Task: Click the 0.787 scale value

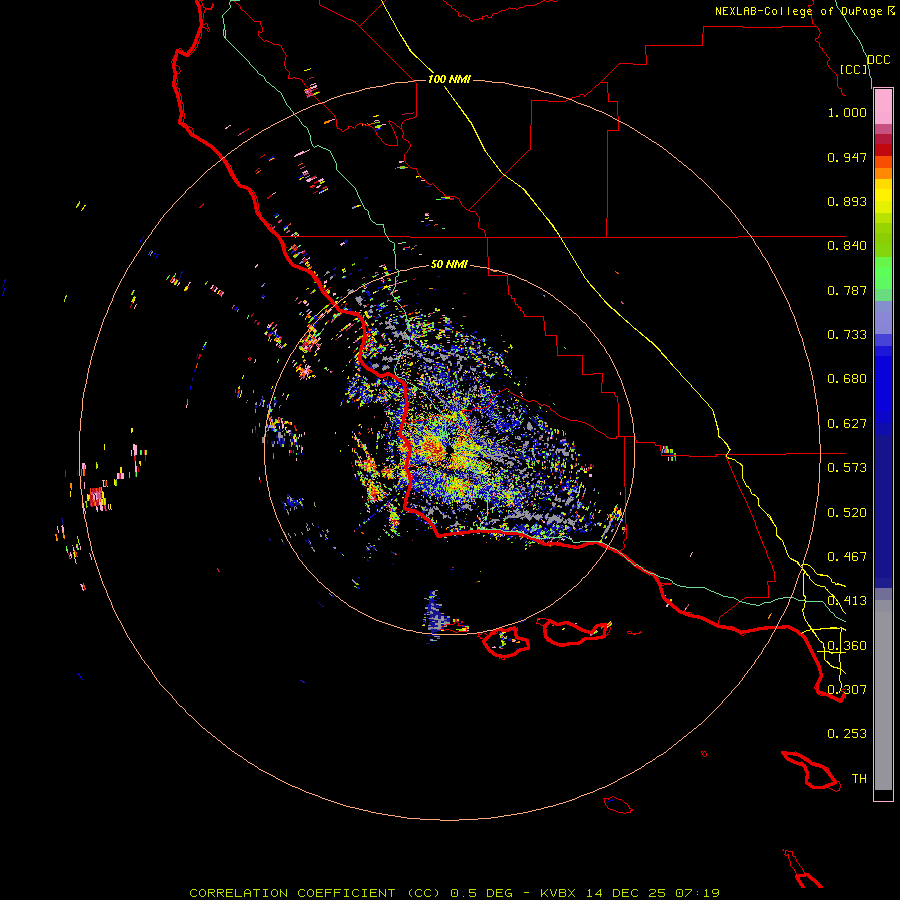Action: tap(847, 290)
